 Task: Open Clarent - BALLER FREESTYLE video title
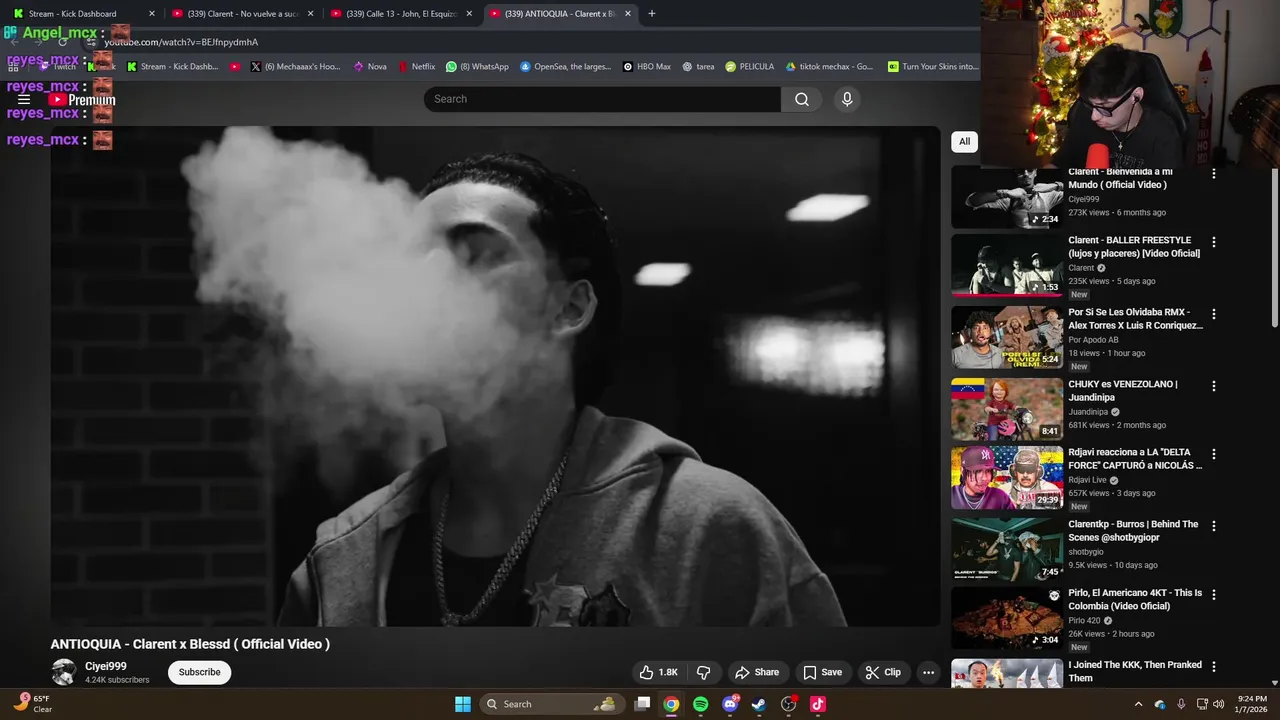click(x=1134, y=247)
